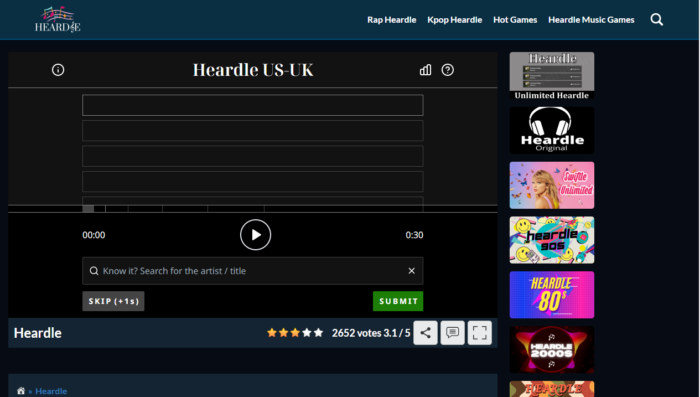Open the help question mark icon
Screen dimensions: 700x397
click(448, 70)
